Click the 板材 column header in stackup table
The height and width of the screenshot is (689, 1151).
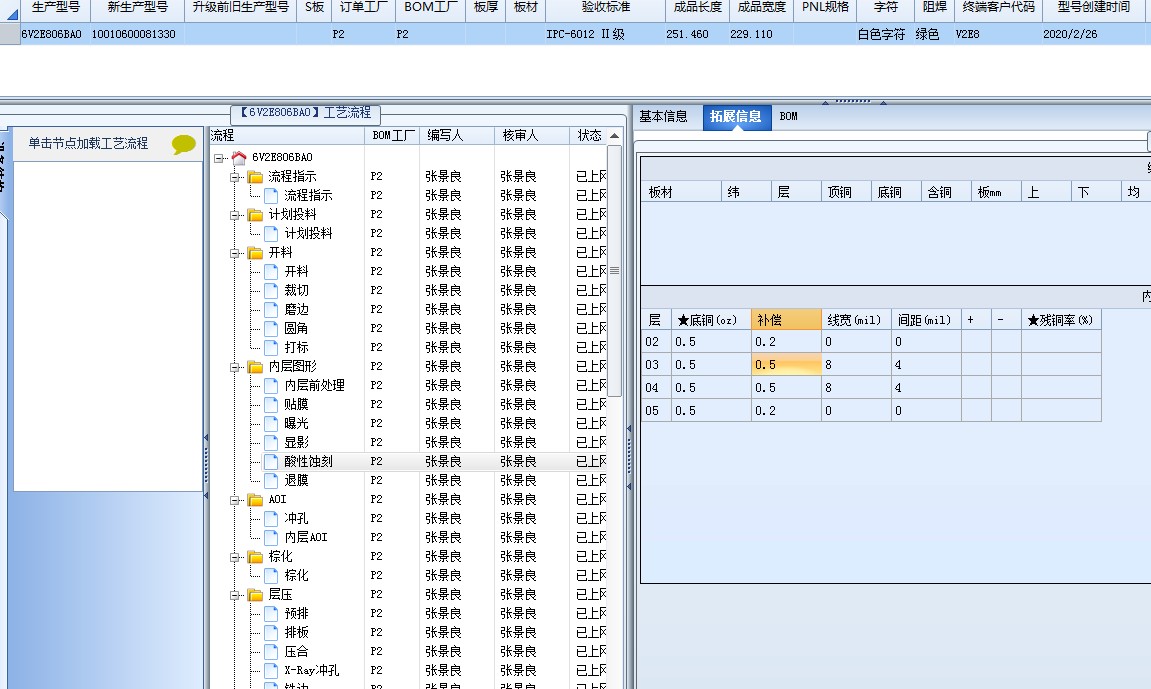(680, 192)
